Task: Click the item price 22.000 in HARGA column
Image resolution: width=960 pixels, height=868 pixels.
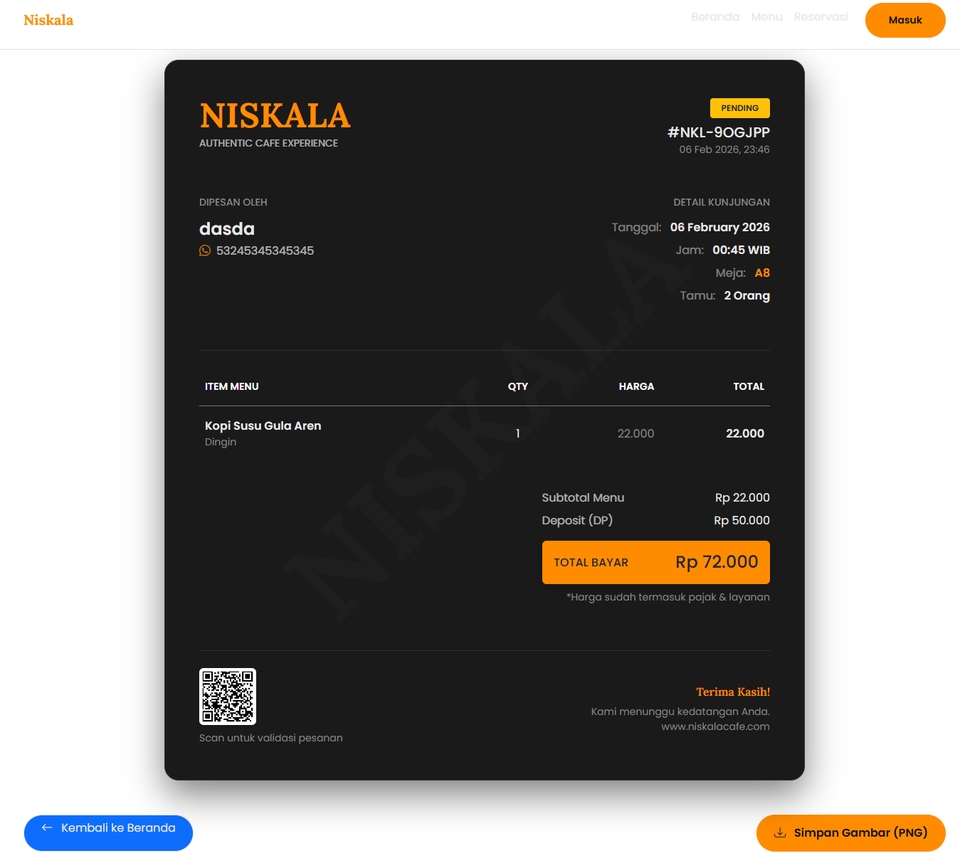Action: point(636,433)
